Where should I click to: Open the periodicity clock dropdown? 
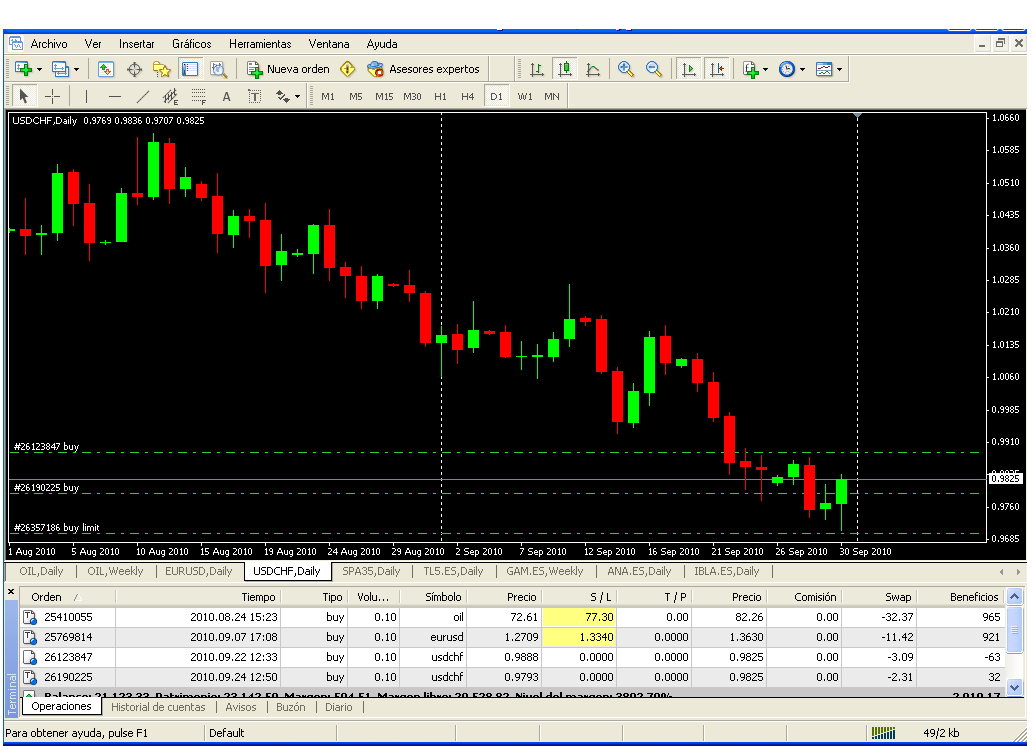click(x=802, y=69)
